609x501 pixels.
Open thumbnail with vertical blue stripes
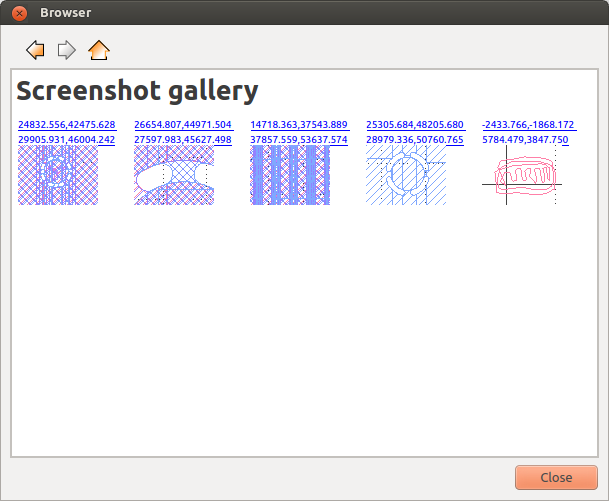(290, 175)
